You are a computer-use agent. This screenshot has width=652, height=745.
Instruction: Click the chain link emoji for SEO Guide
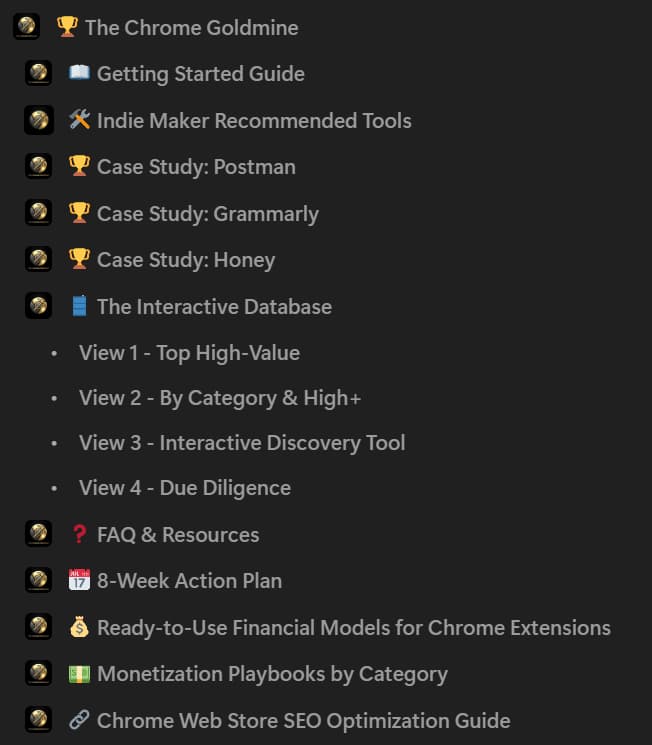point(79,721)
